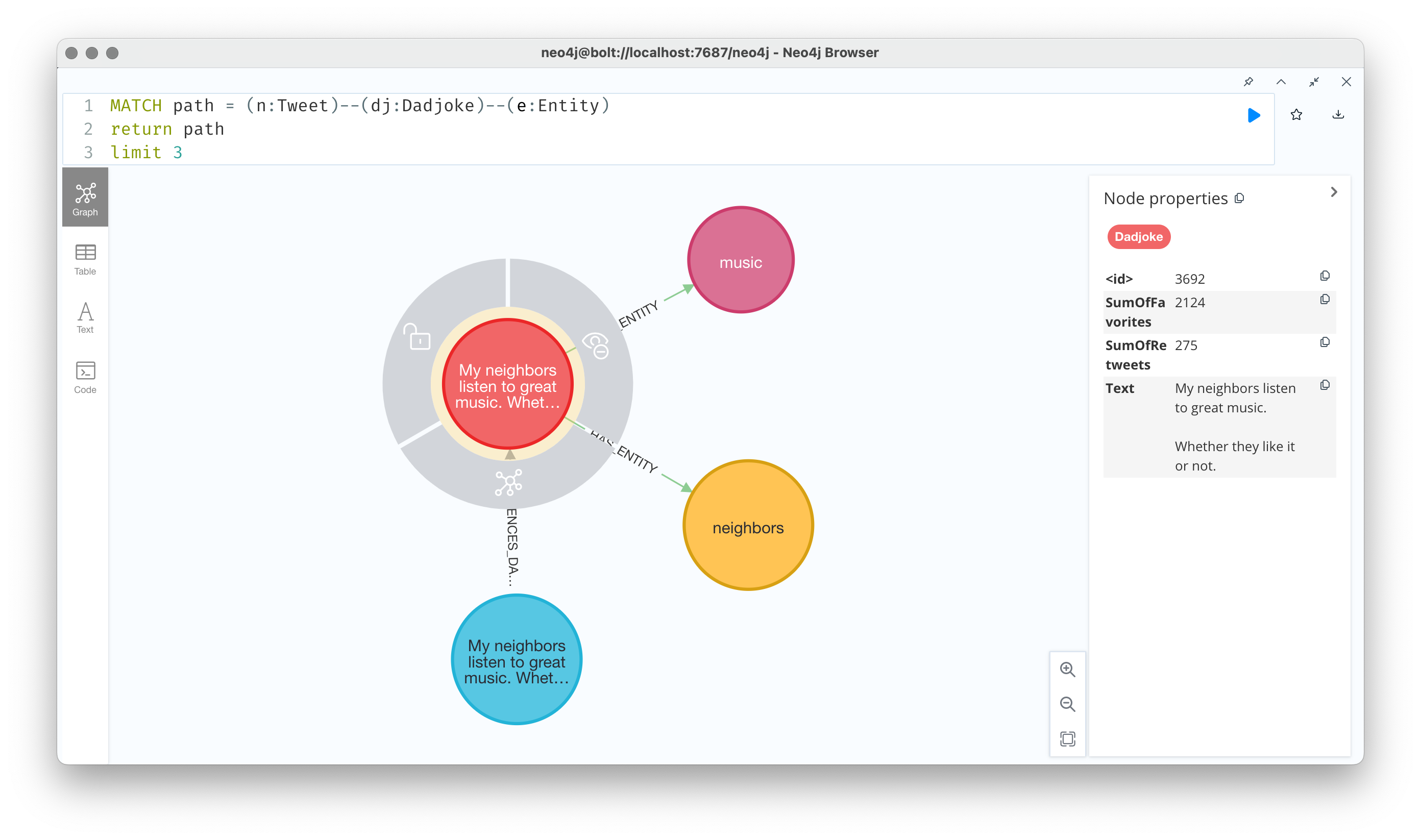Click the relationship label toward music node

click(638, 314)
